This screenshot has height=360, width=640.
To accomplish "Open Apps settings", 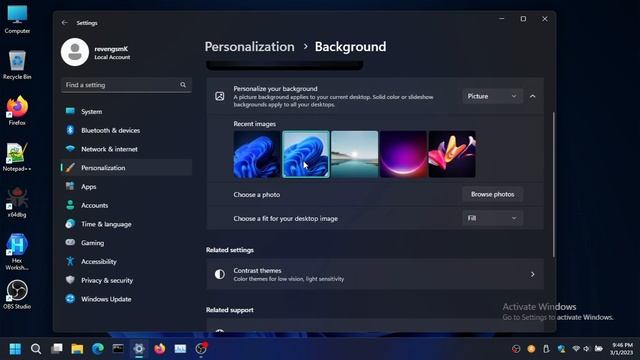I will coord(126,187).
